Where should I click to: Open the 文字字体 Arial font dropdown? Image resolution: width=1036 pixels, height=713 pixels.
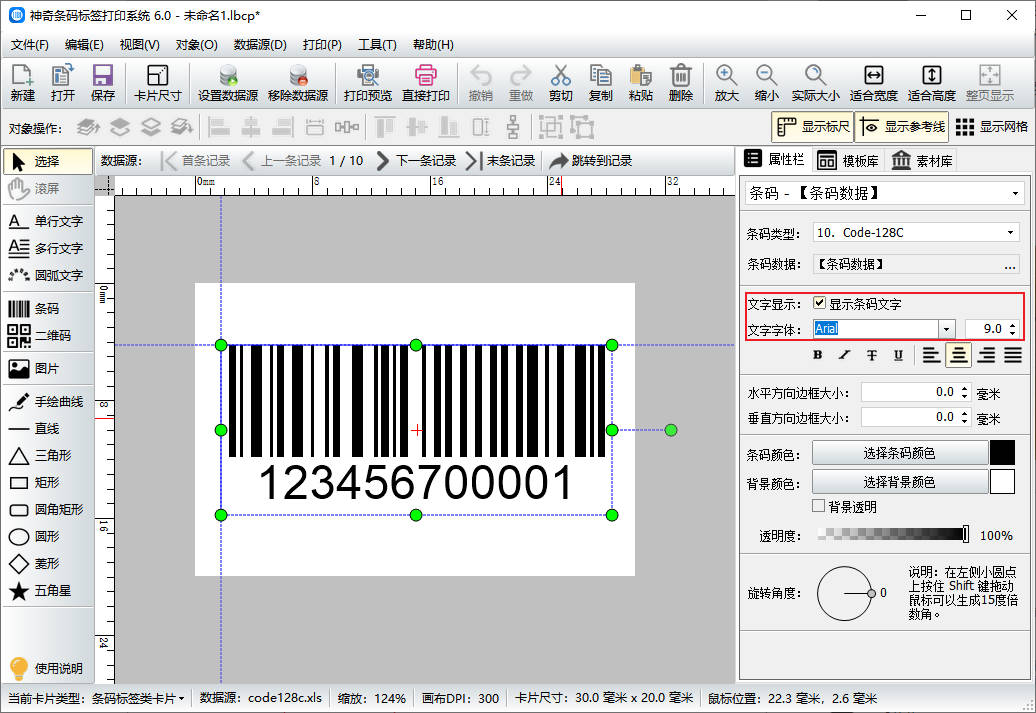point(947,329)
